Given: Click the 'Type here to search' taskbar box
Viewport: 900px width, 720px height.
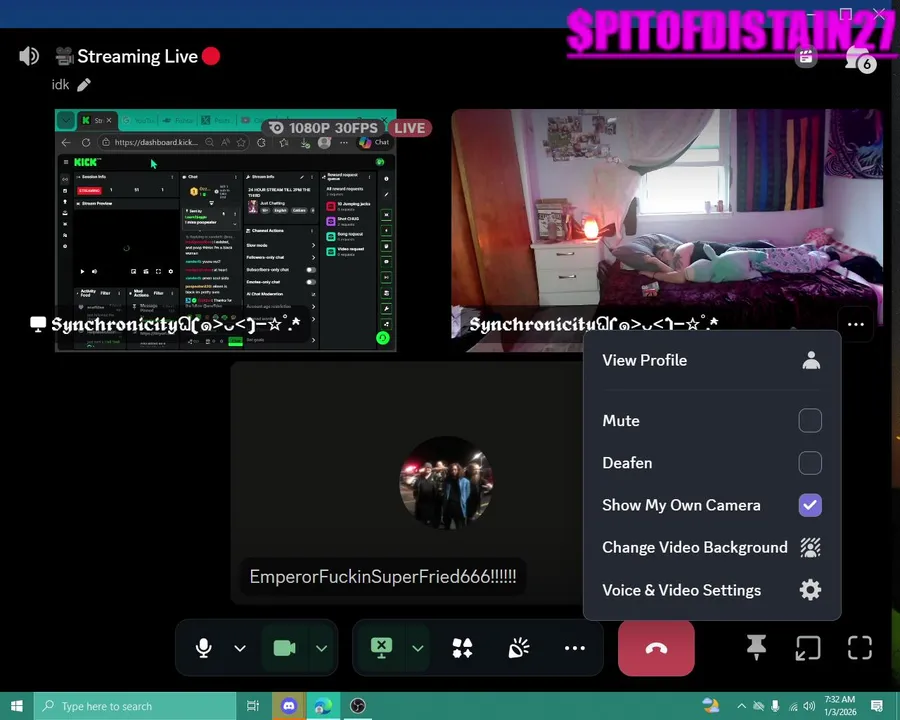Looking at the screenshot, I should click(x=135, y=706).
